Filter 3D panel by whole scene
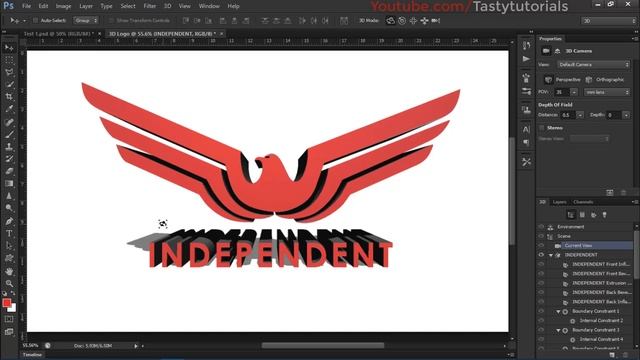This screenshot has height=360, width=640. 571,215
